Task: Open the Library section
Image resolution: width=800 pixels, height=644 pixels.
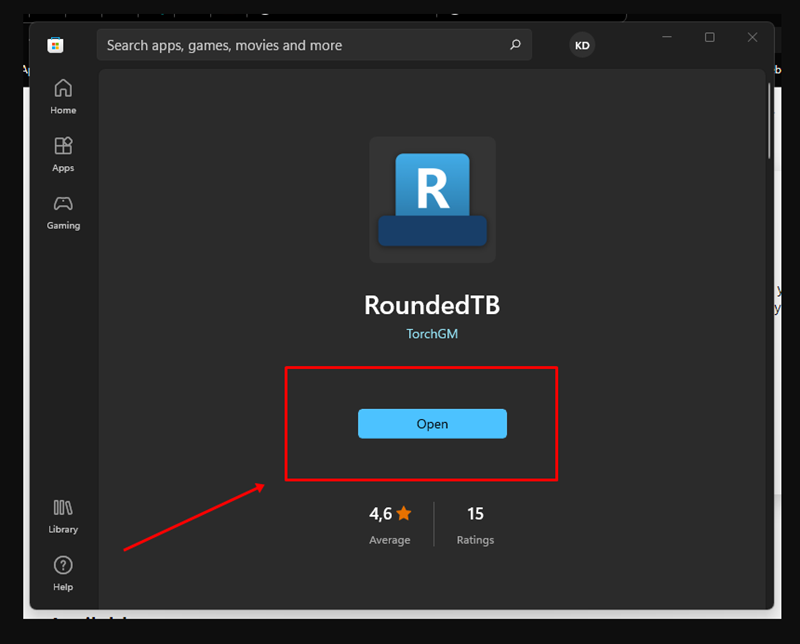Action: [63, 516]
